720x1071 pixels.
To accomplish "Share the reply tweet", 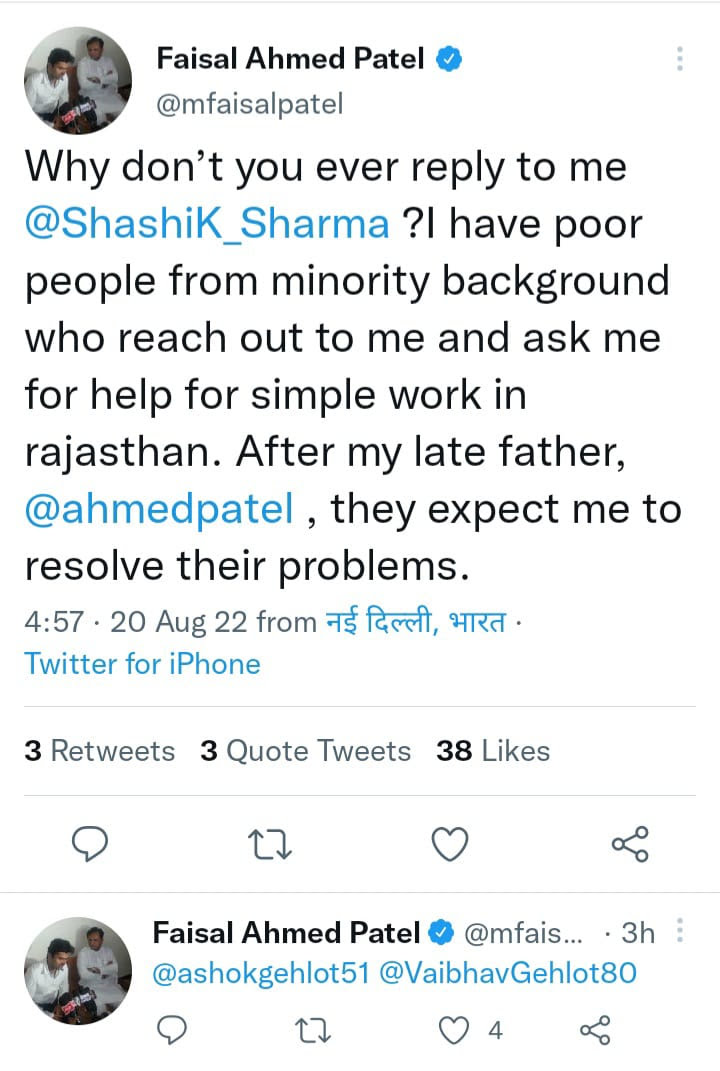I will coord(596,1029).
